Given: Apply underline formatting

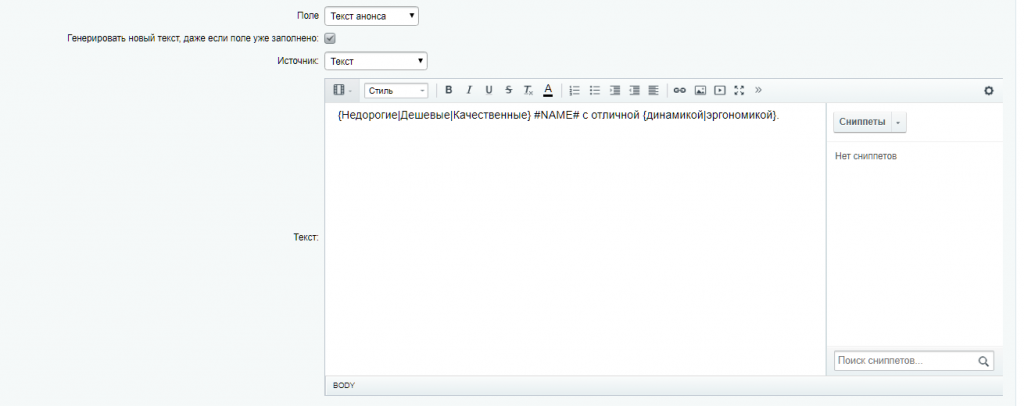Looking at the screenshot, I should [x=489, y=90].
